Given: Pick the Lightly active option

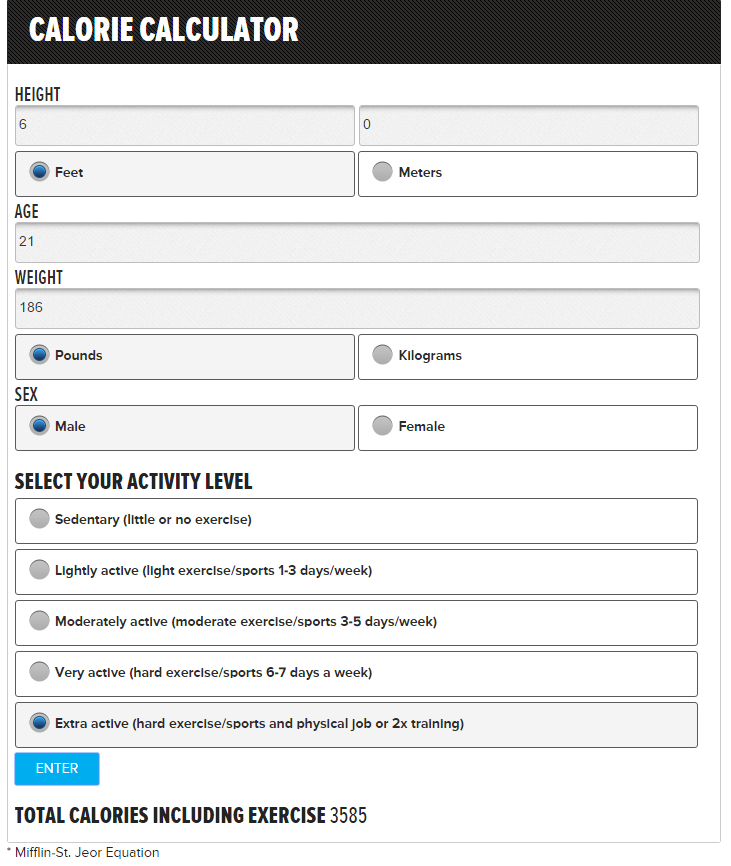Looking at the screenshot, I should click(x=356, y=572).
